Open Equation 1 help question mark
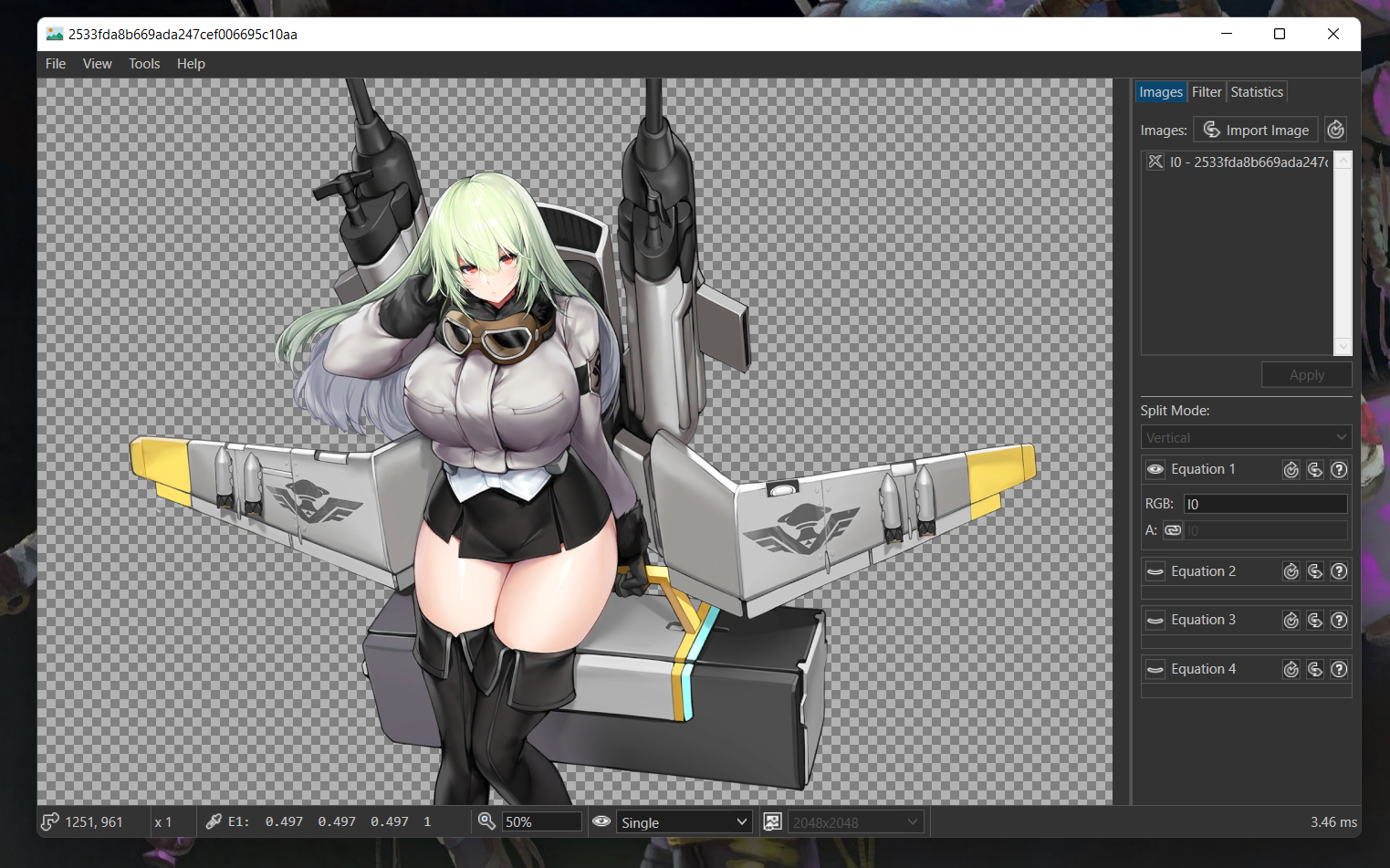 pyautogui.click(x=1339, y=469)
